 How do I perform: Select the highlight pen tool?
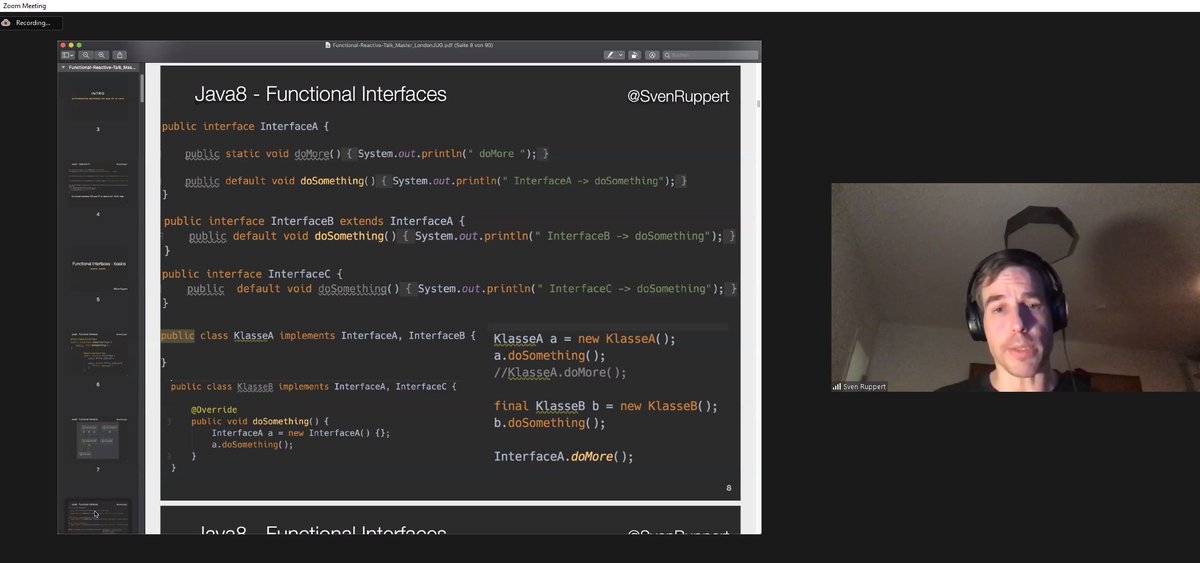[x=610, y=55]
